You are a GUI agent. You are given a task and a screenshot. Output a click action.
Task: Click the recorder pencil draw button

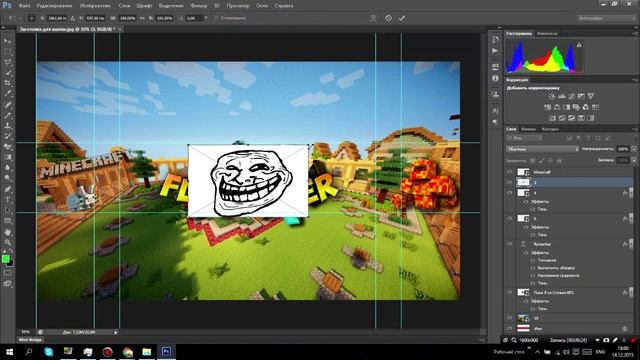(616, 340)
